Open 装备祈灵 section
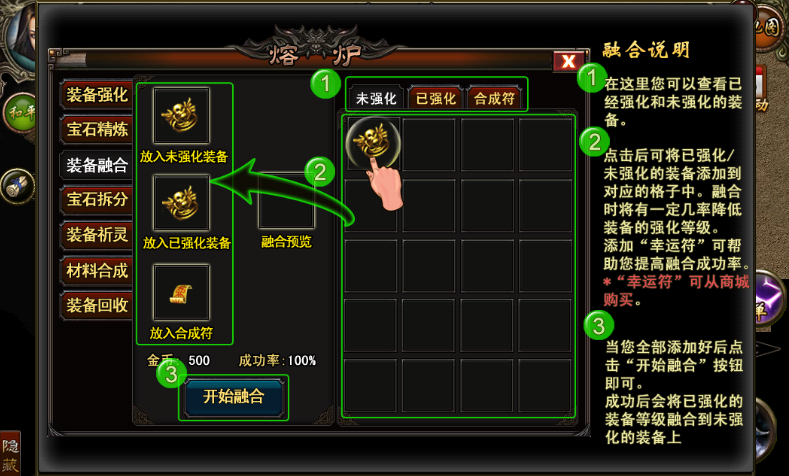 97,234
